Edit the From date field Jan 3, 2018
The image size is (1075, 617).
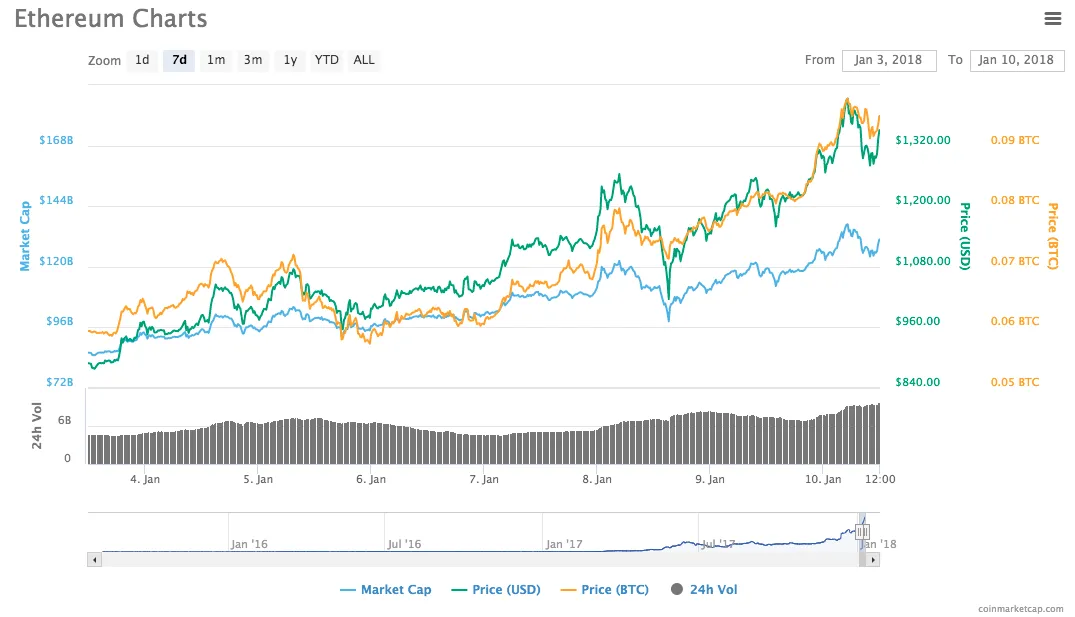point(889,60)
